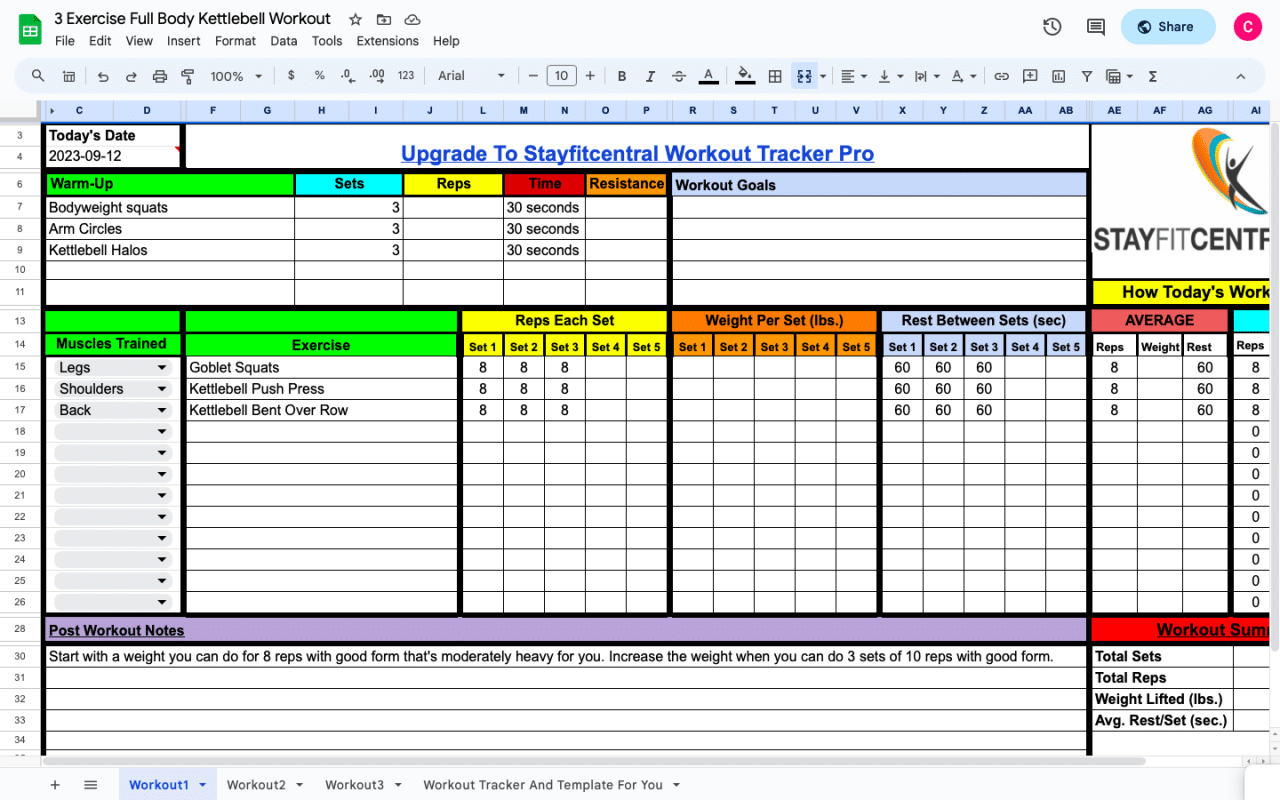Open the text color picker
1280x800 pixels.
tap(708, 76)
